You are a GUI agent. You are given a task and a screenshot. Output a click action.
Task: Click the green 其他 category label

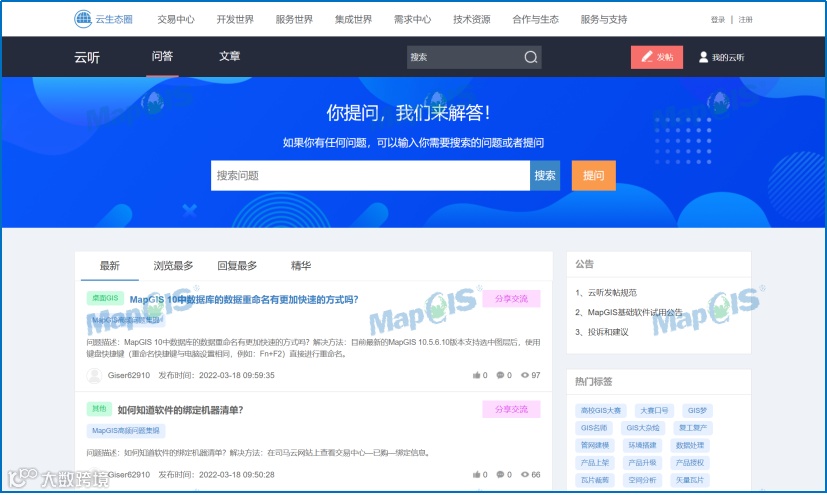(99, 409)
